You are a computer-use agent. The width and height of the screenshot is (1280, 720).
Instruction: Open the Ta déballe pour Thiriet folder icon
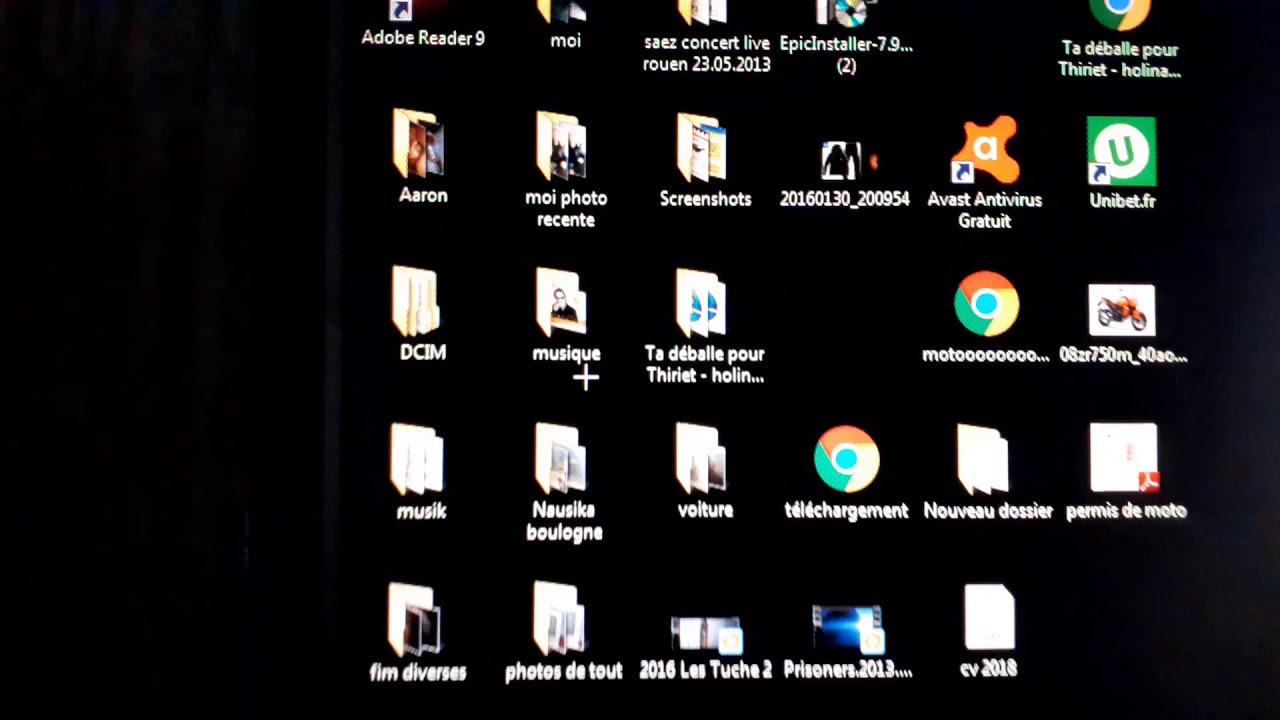[702, 303]
